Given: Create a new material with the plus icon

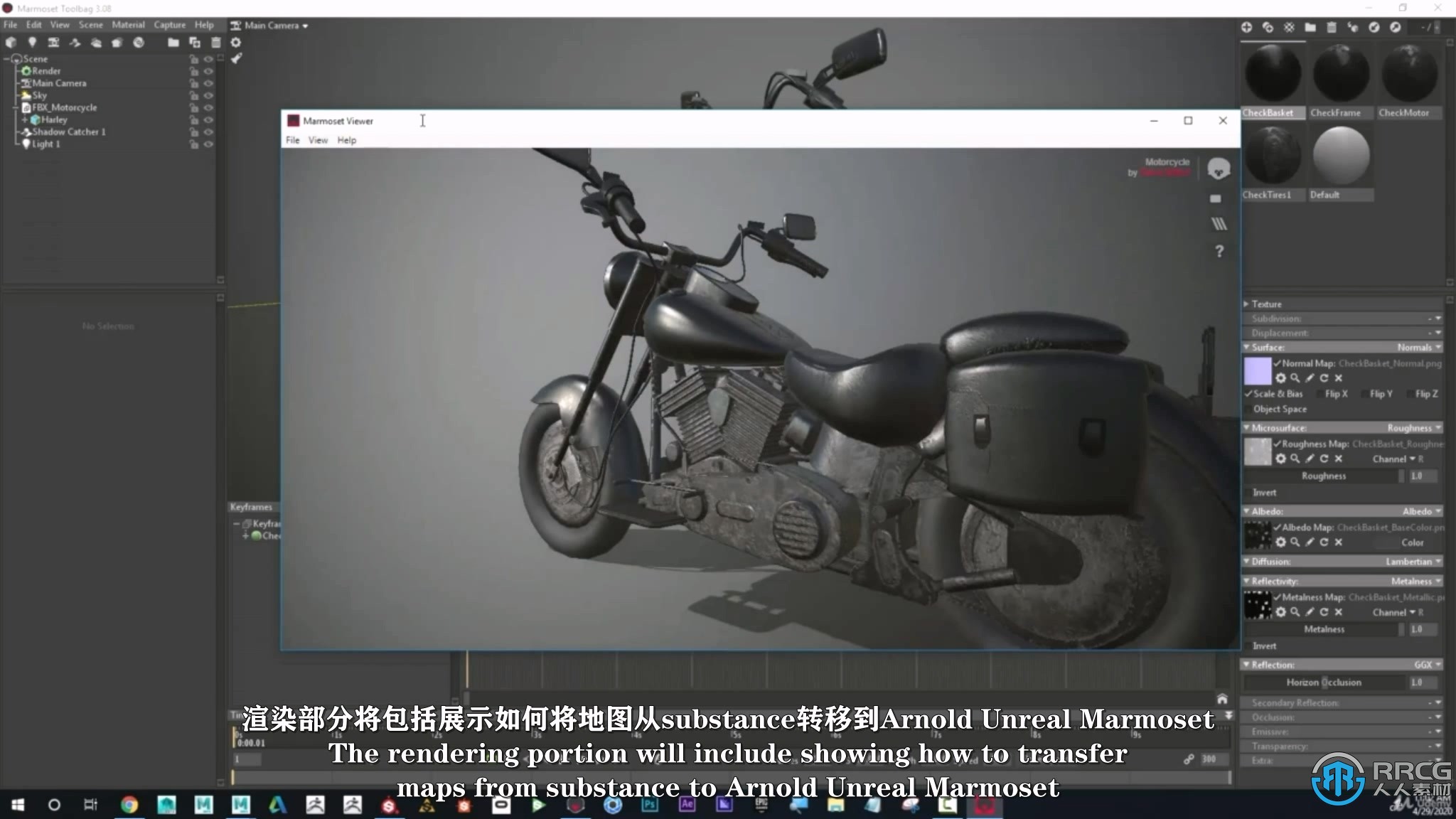Looking at the screenshot, I should tap(1246, 27).
